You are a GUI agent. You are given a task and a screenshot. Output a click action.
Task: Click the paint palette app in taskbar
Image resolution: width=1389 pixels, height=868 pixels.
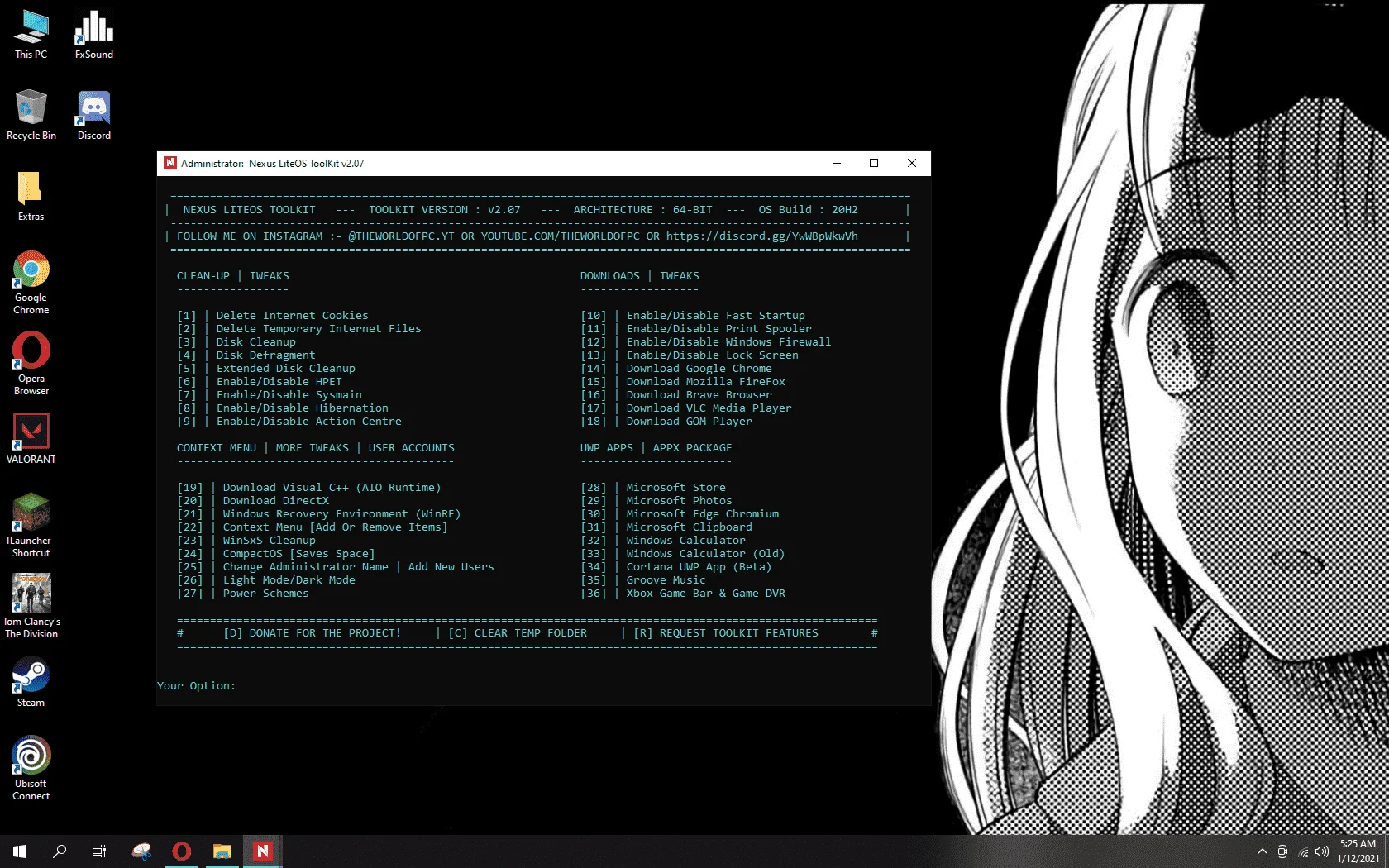(141, 851)
